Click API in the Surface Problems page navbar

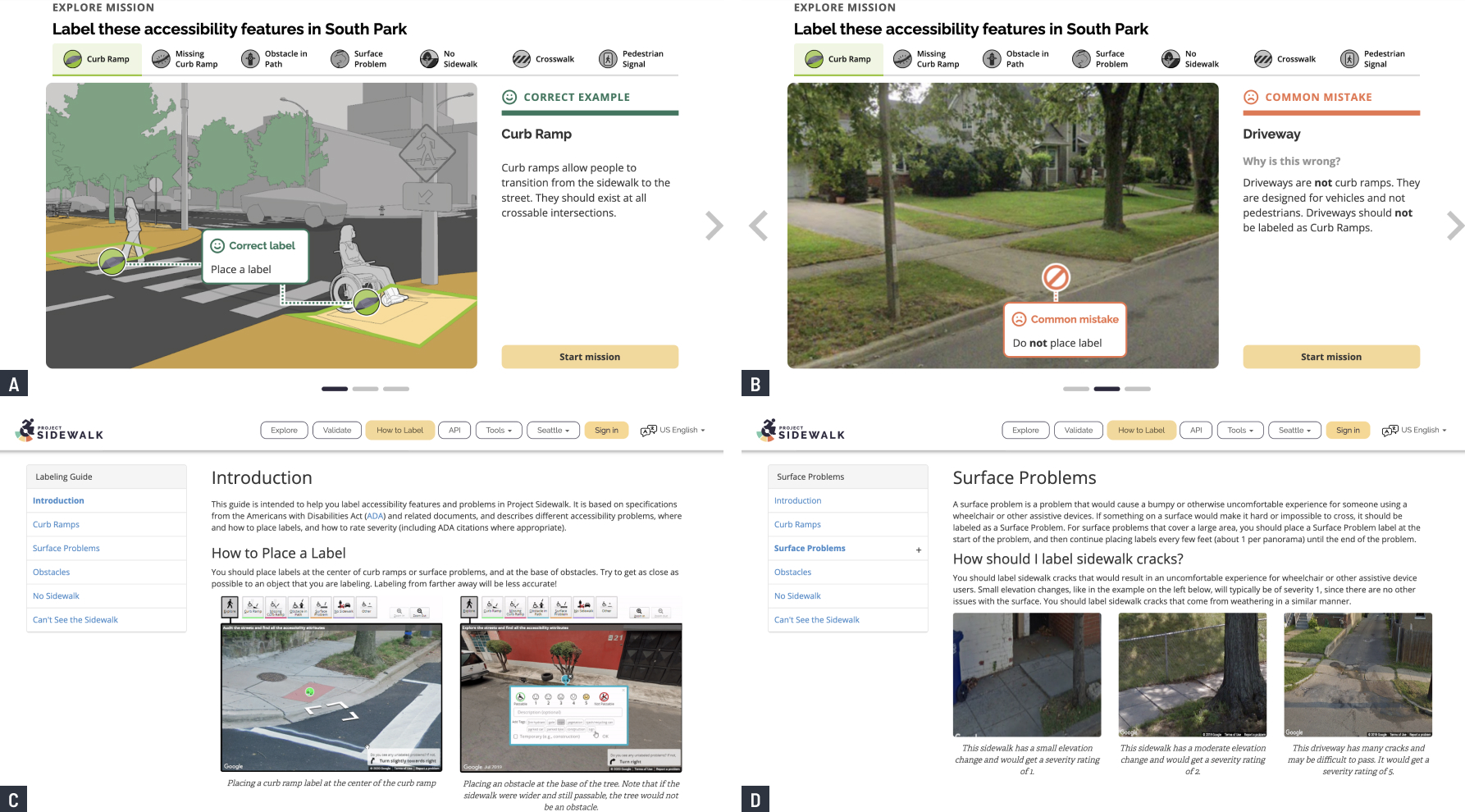pyautogui.click(x=1196, y=431)
